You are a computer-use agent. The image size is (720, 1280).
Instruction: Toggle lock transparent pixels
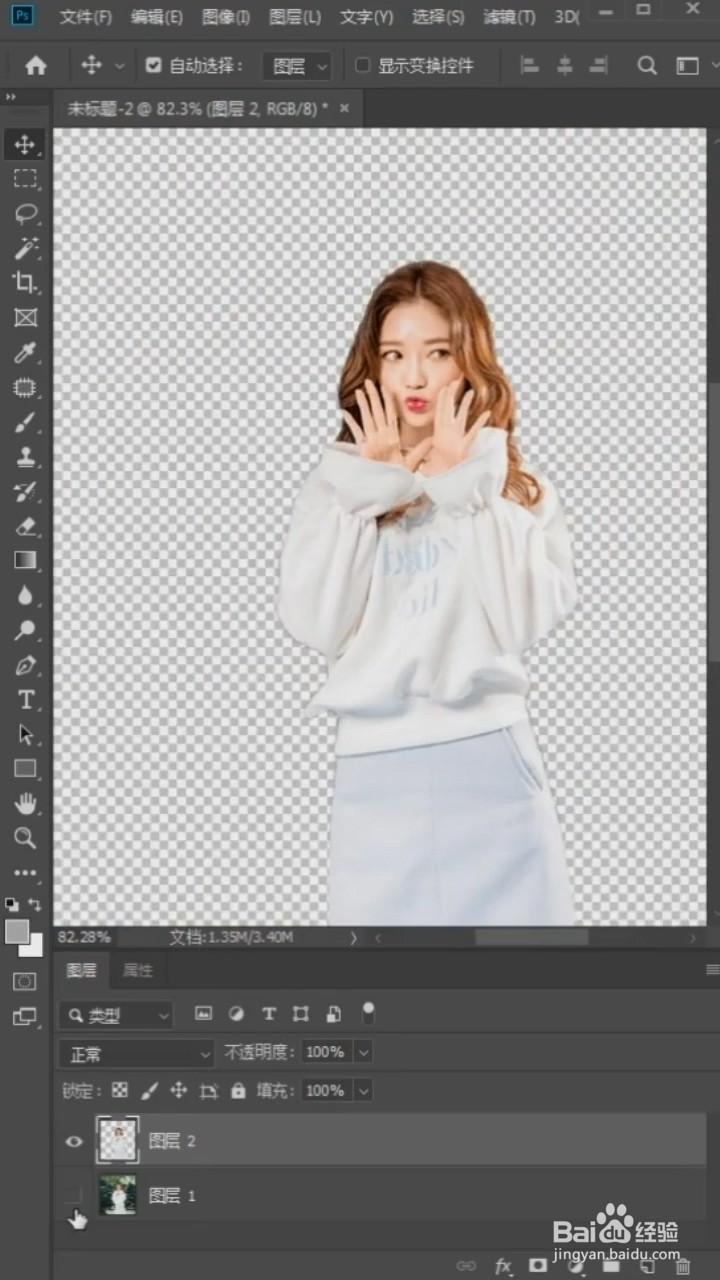tap(120, 1090)
